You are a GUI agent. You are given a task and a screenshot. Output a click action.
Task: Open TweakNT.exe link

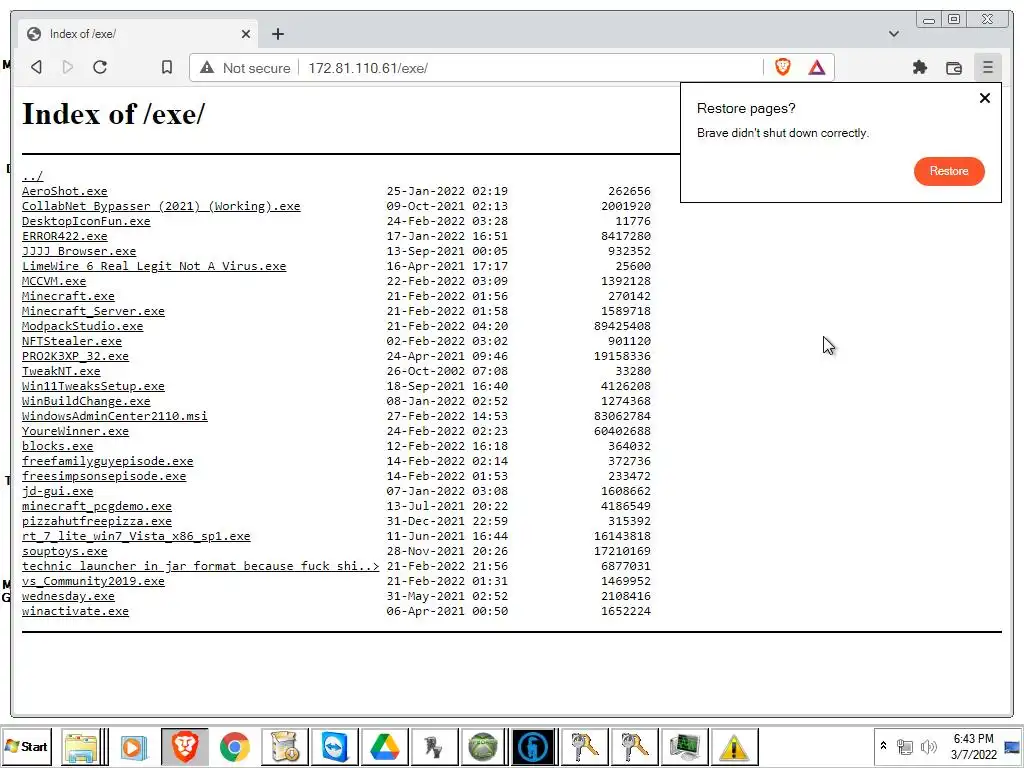coord(61,372)
